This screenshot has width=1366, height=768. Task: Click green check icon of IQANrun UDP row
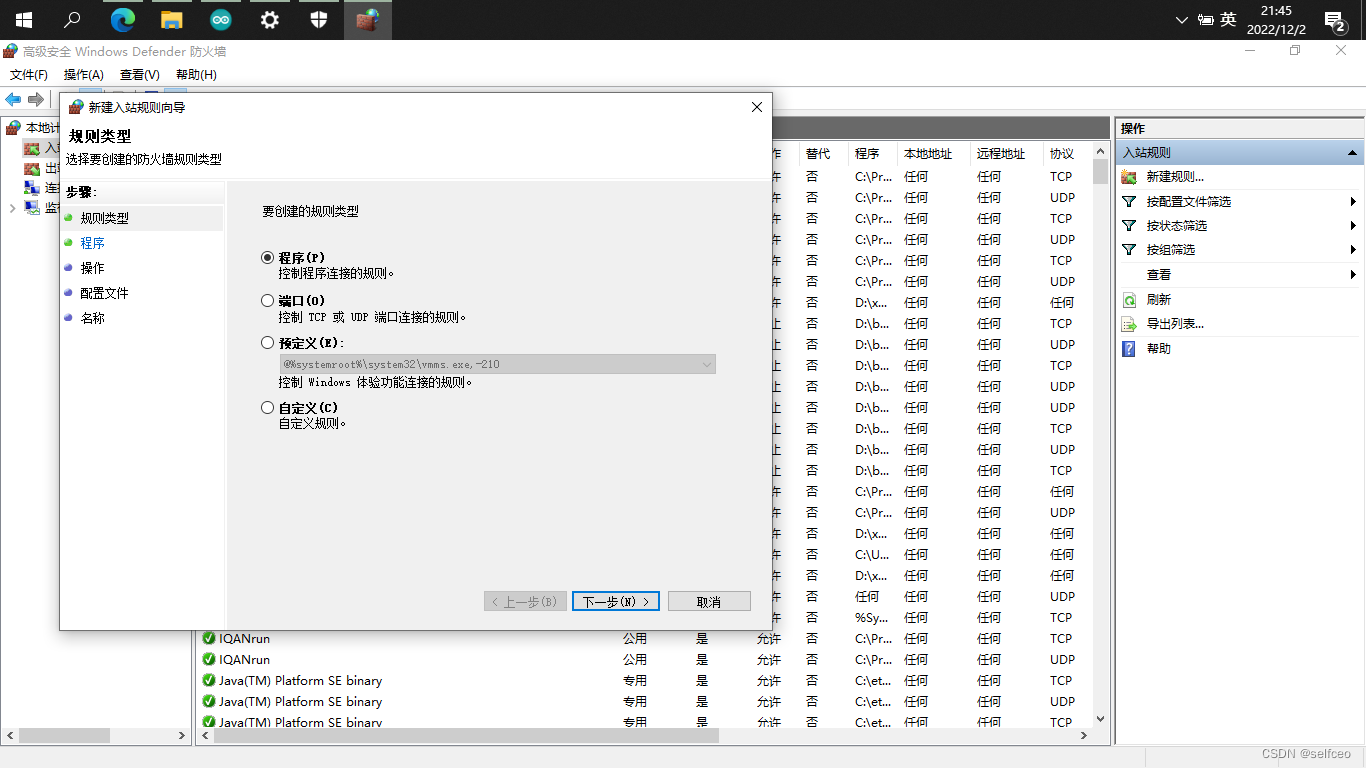(209, 659)
